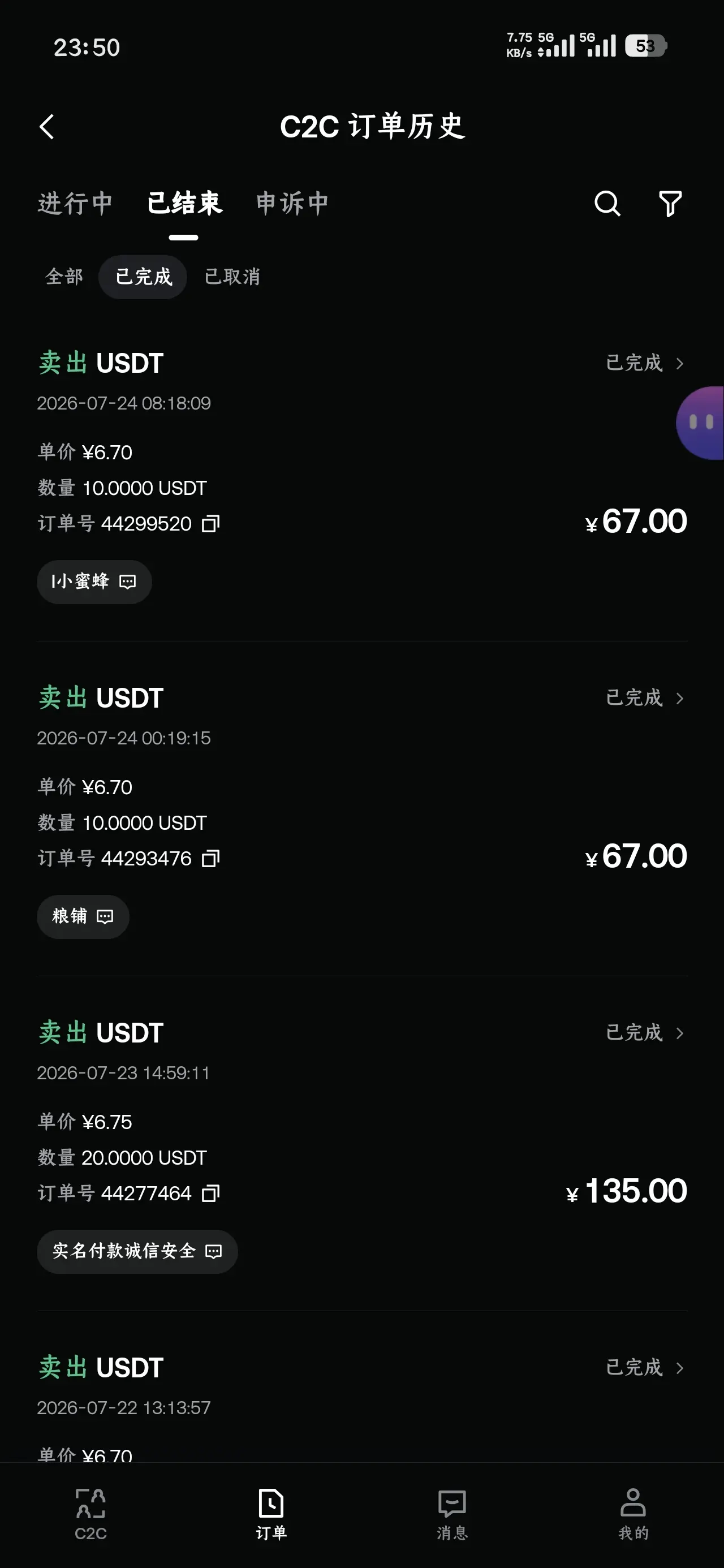Tap the purple floating assistant bubble
This screenshot has height=1568, width=724.
tap(700, 423)
